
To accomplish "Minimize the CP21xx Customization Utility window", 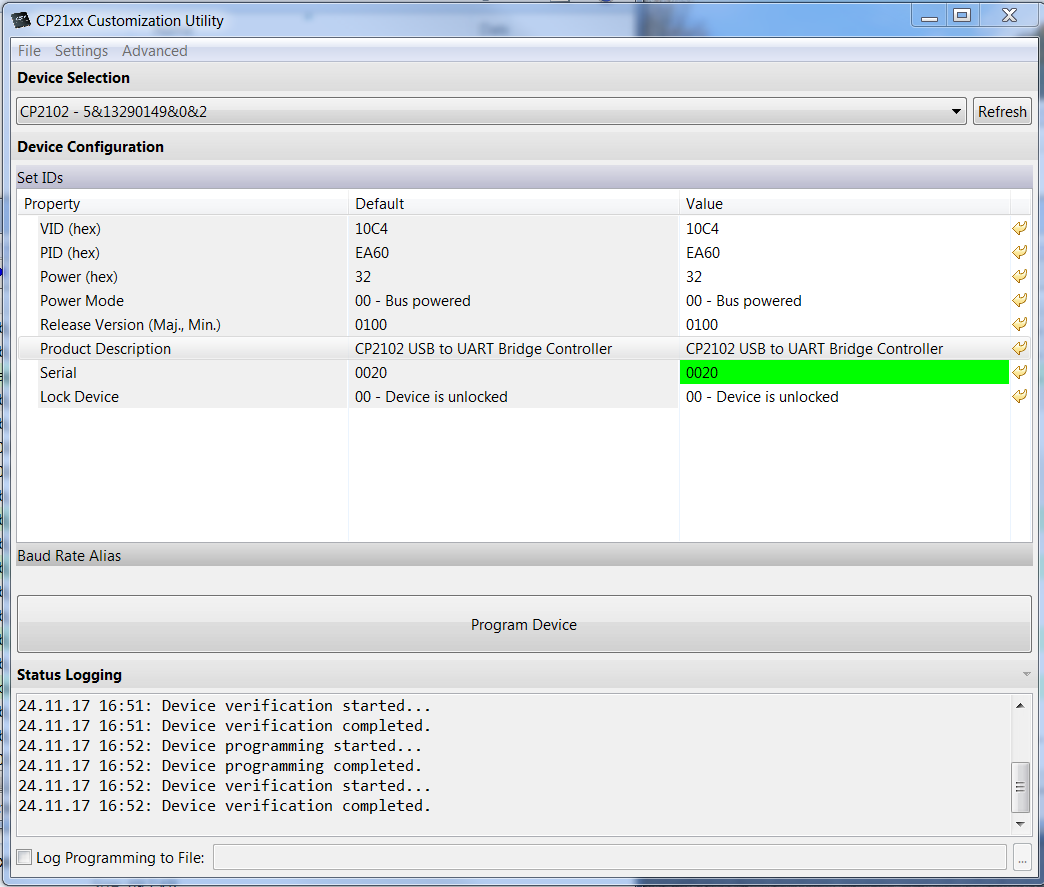I will 929,16.
